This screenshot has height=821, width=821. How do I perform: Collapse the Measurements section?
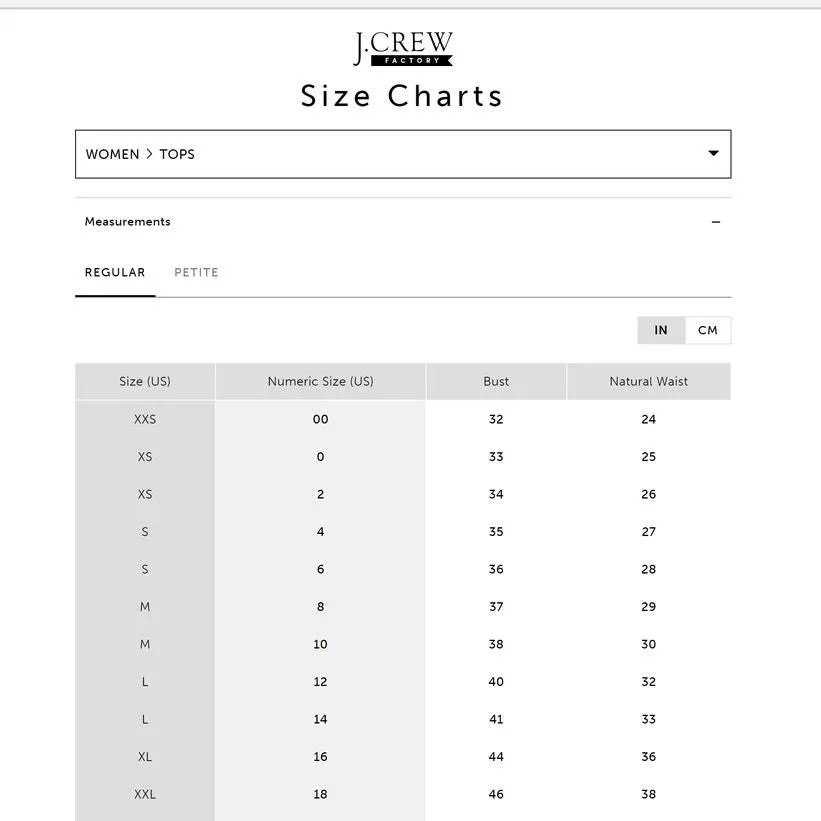point(403,221)
